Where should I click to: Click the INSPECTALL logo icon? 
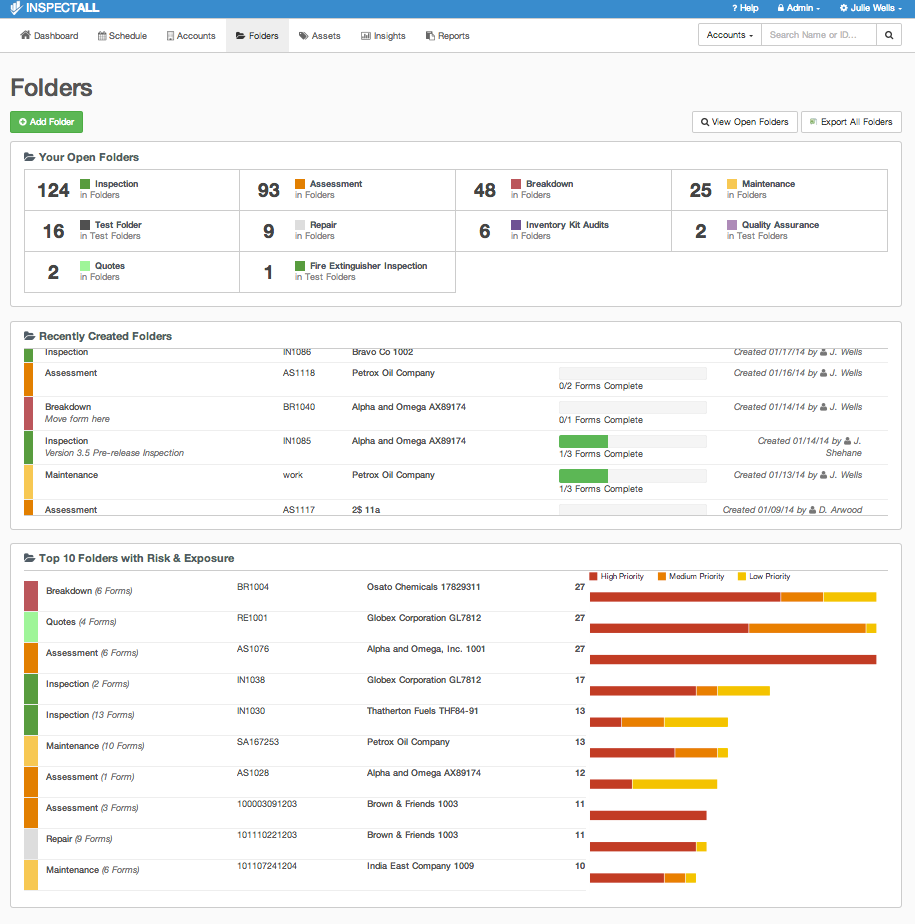[x=16, y=8]
